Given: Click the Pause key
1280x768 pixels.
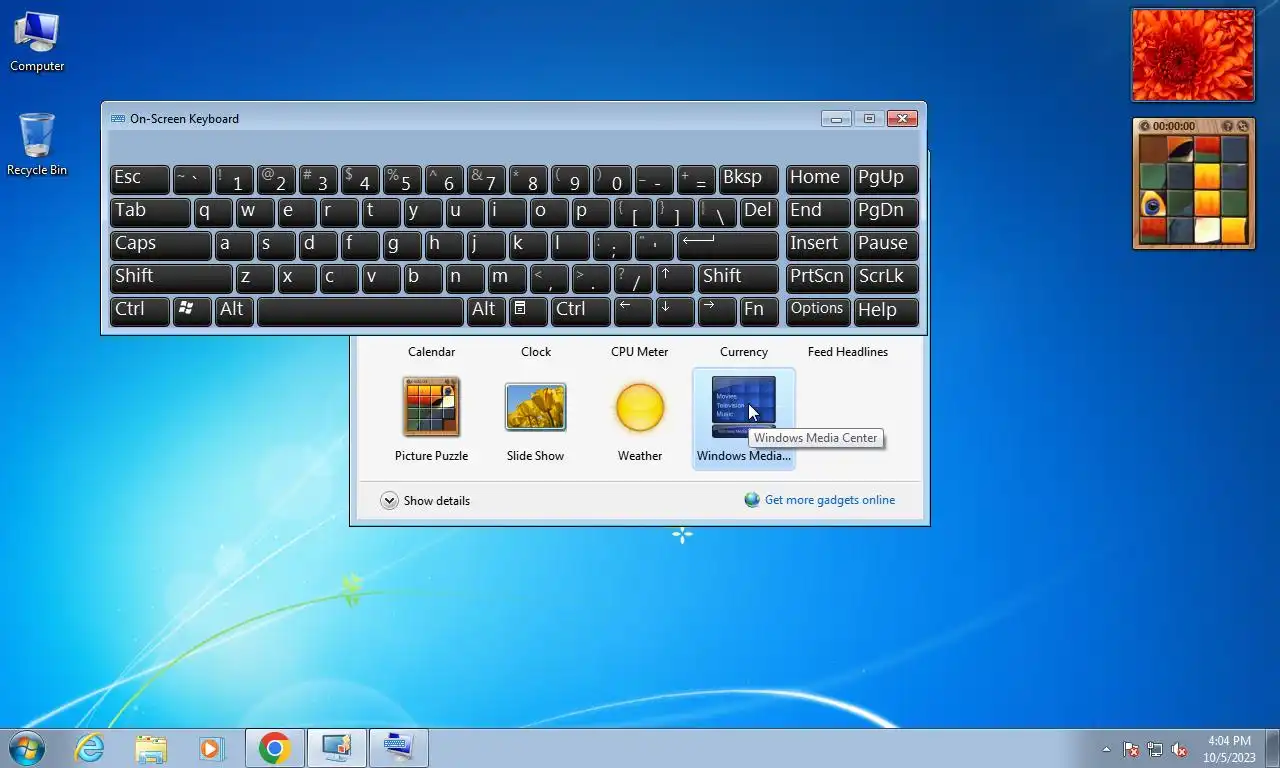Looking at the screenshot, I should 886,245.
